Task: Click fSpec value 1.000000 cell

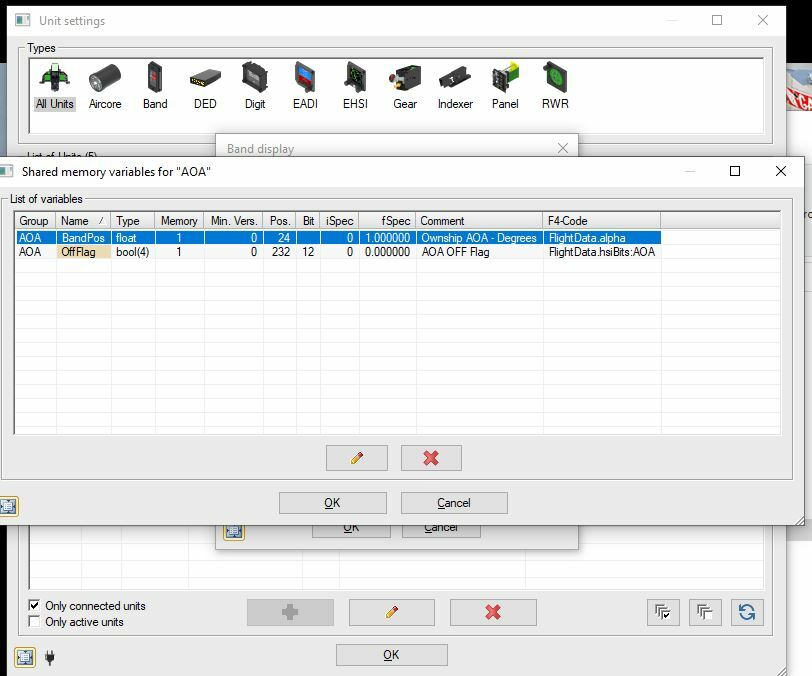Action: point(387,238)
